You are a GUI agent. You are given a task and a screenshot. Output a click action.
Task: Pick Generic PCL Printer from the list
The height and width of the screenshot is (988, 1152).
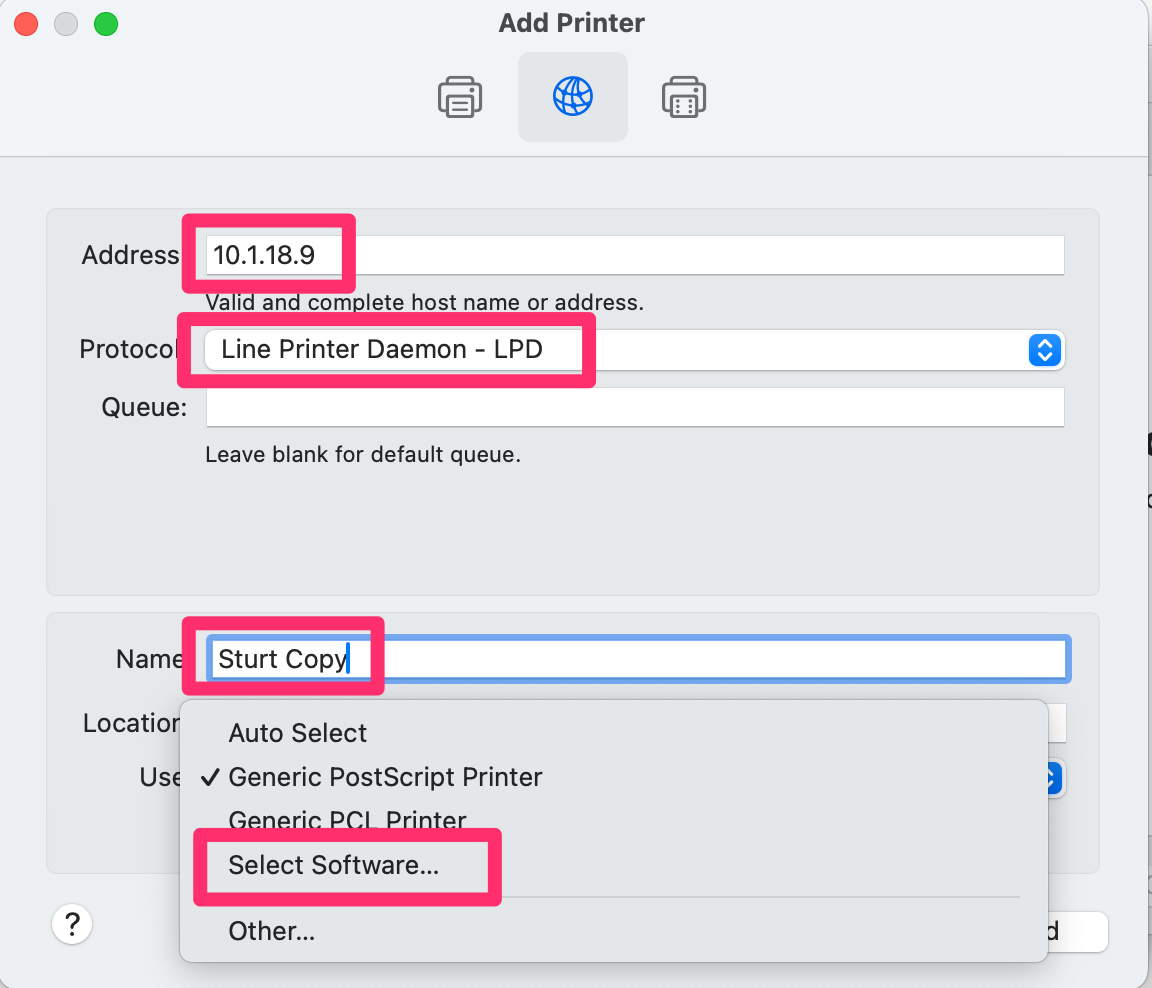pyautogui.click(x=347, y=821)
